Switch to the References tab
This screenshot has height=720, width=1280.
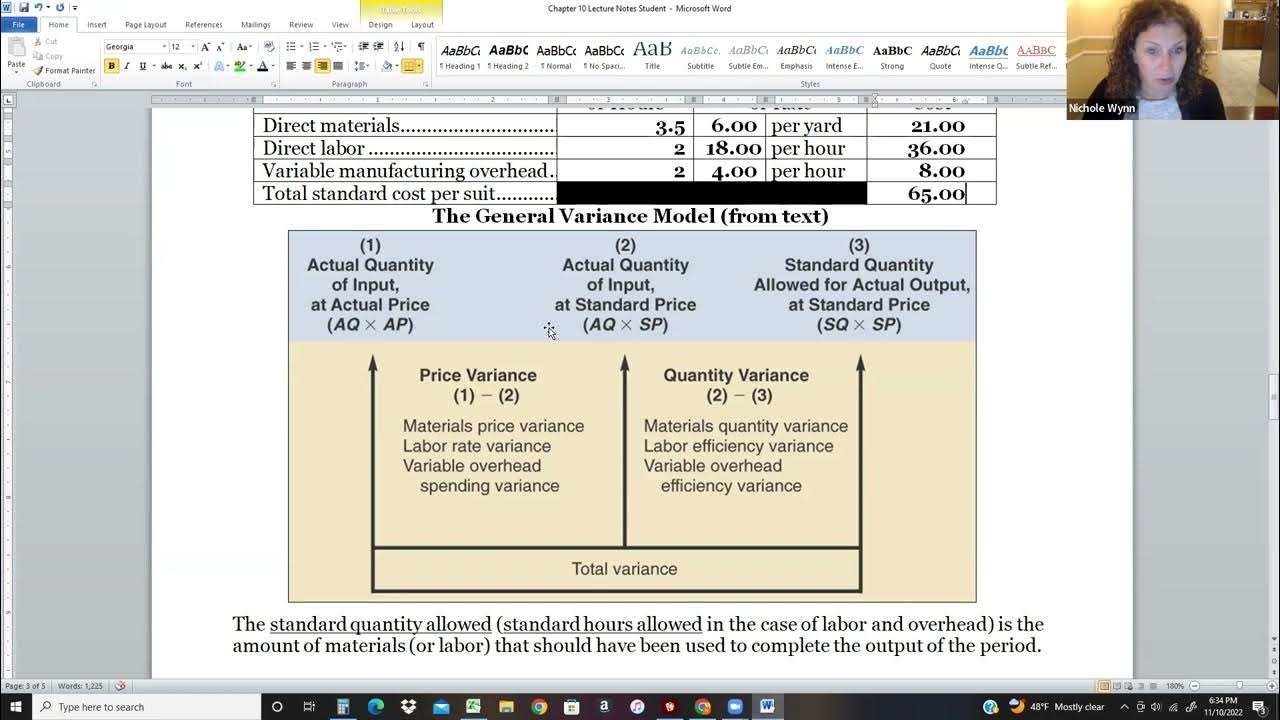[x=204, y=24]
